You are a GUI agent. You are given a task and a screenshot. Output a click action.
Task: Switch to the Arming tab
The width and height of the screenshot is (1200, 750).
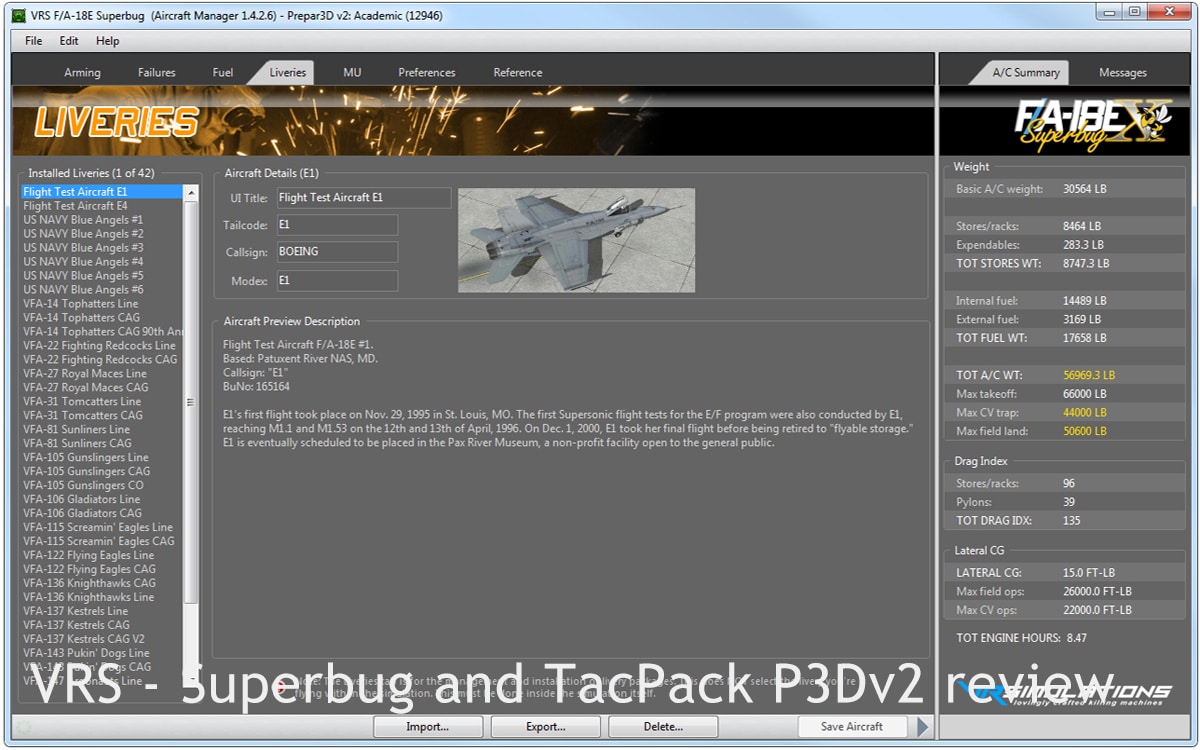[x=82, y=72]
